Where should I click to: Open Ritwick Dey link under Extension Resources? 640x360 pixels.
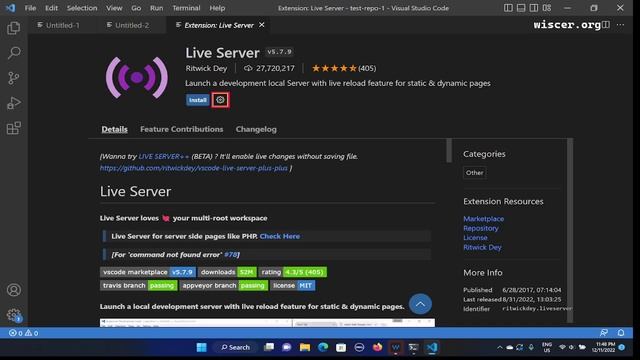pyautogui.click(x=482, y=247)
